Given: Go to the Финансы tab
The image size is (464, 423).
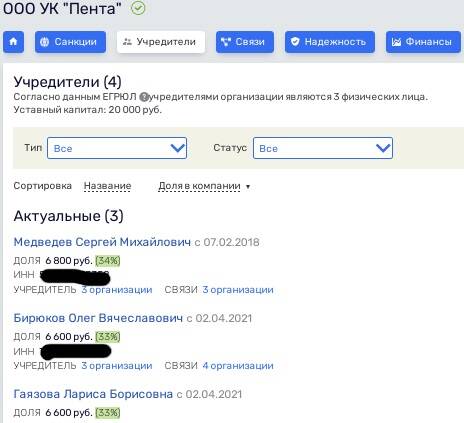Looking at the screenshot, I should [423, 42].
